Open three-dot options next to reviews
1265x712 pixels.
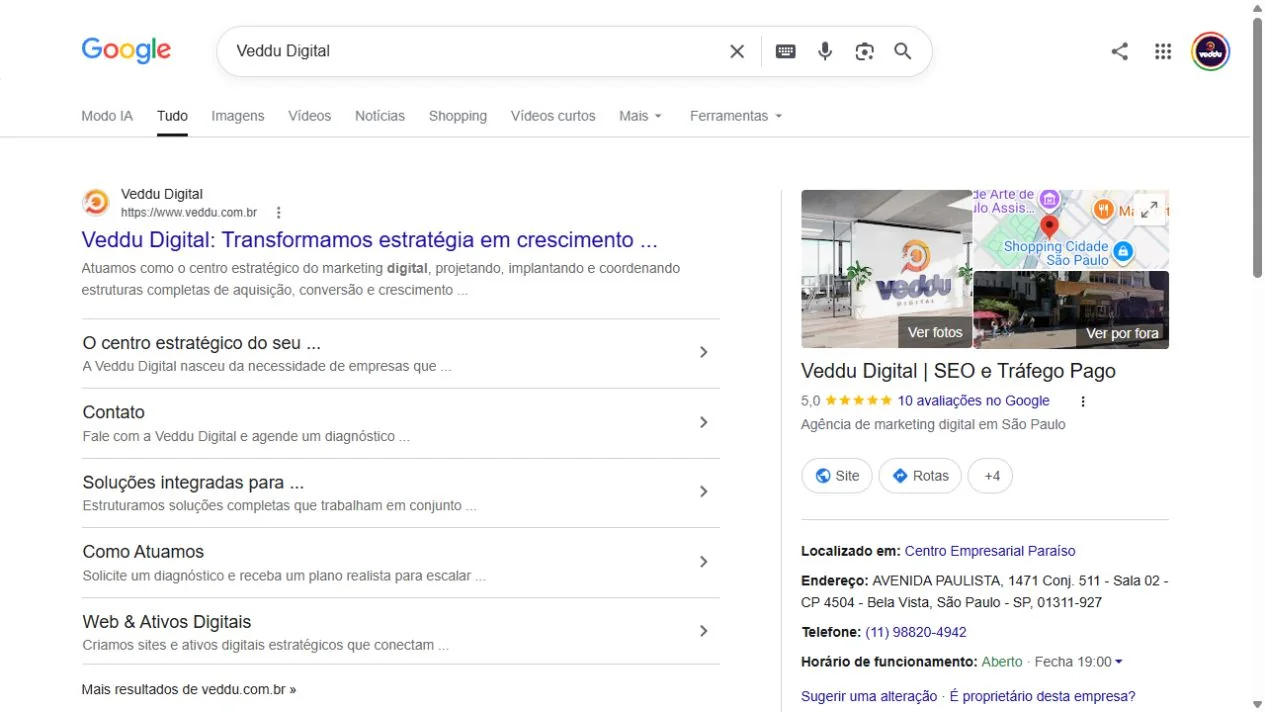1083,401
